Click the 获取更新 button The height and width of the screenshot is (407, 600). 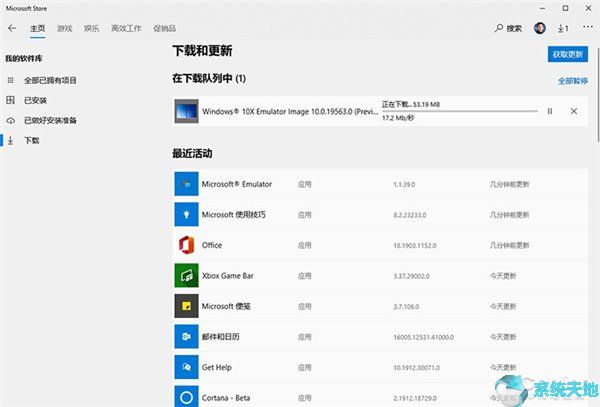click(x=567, y=54)
